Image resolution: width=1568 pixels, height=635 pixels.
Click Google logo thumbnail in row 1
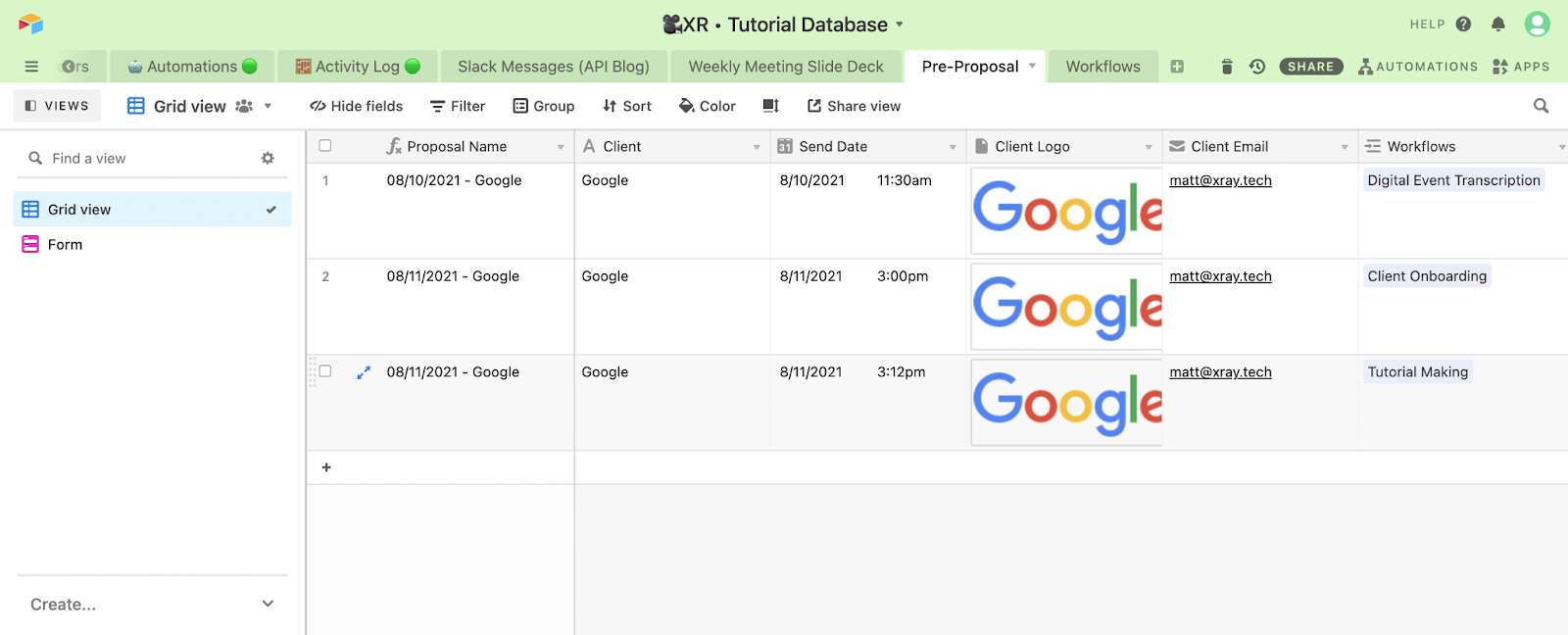pos(1066,211)
